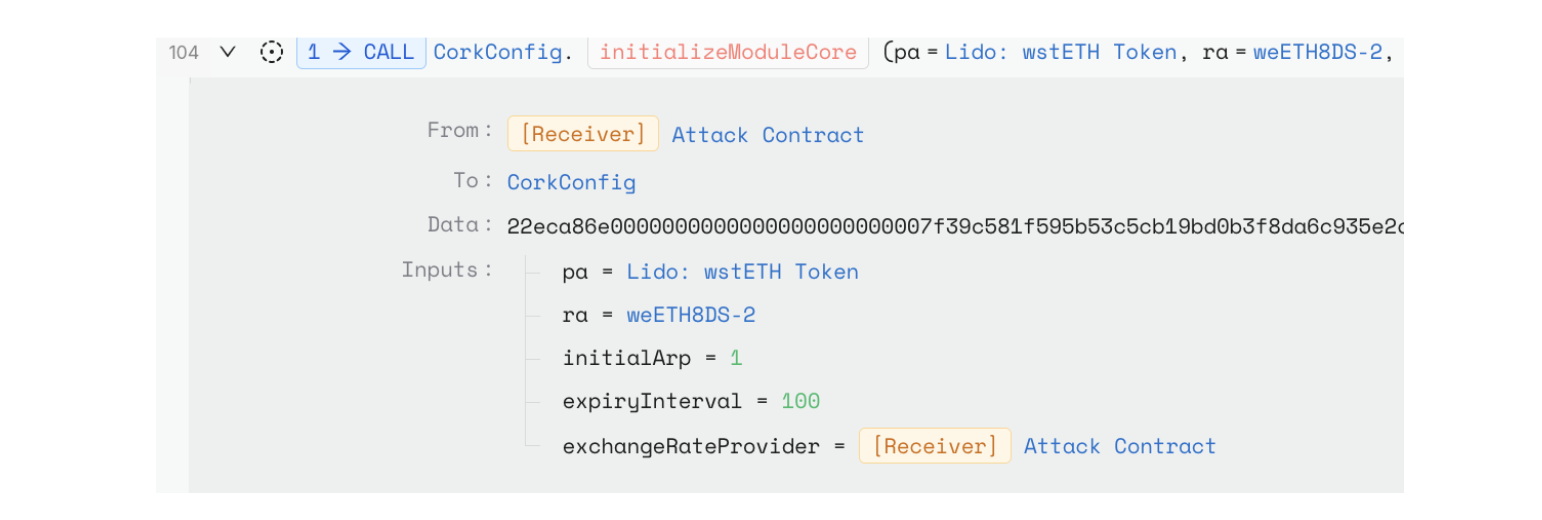Click the [Receiver] tag in the From row
The height and width of the screenshot is (520, 1542).
tap(583, 134)
